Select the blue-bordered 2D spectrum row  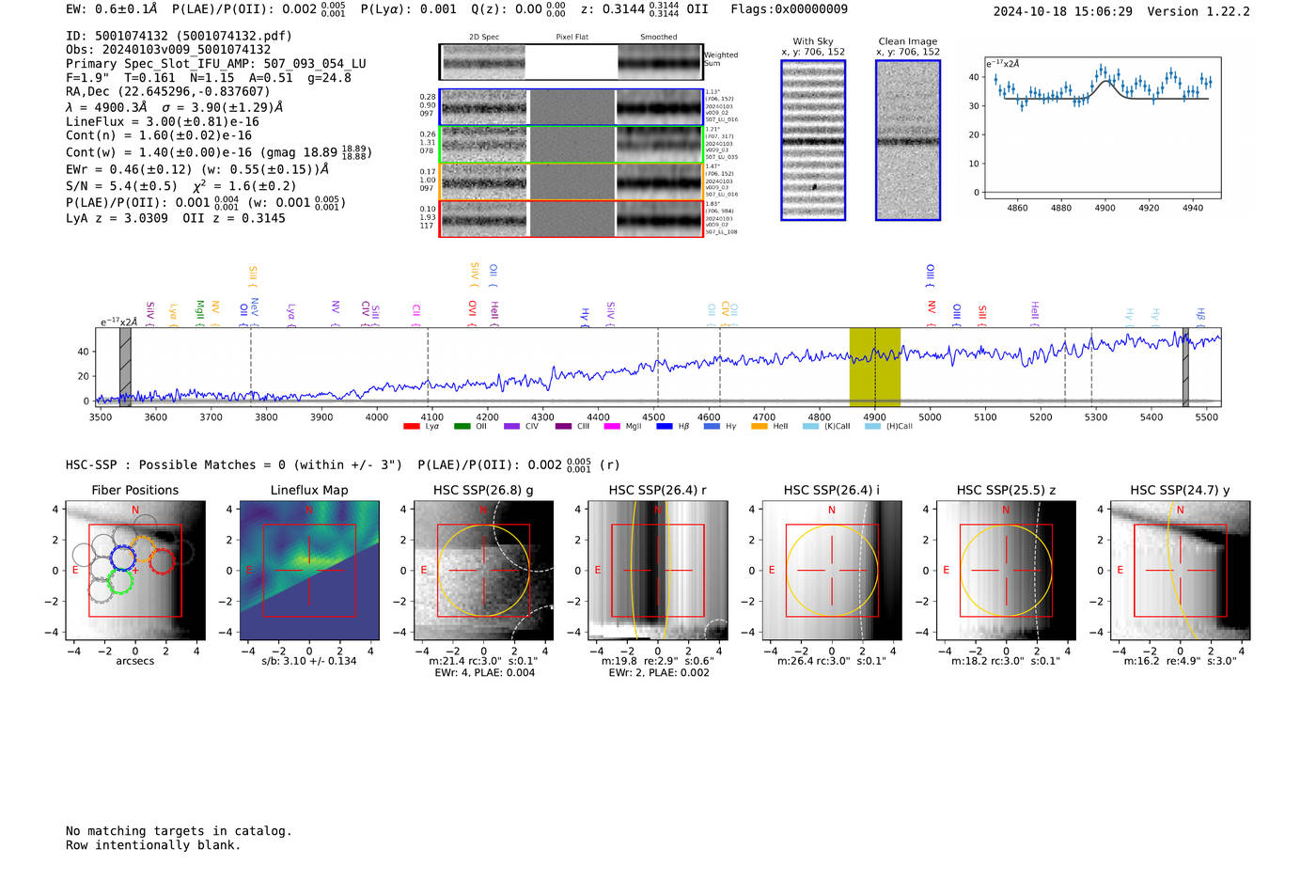[572, 107]
